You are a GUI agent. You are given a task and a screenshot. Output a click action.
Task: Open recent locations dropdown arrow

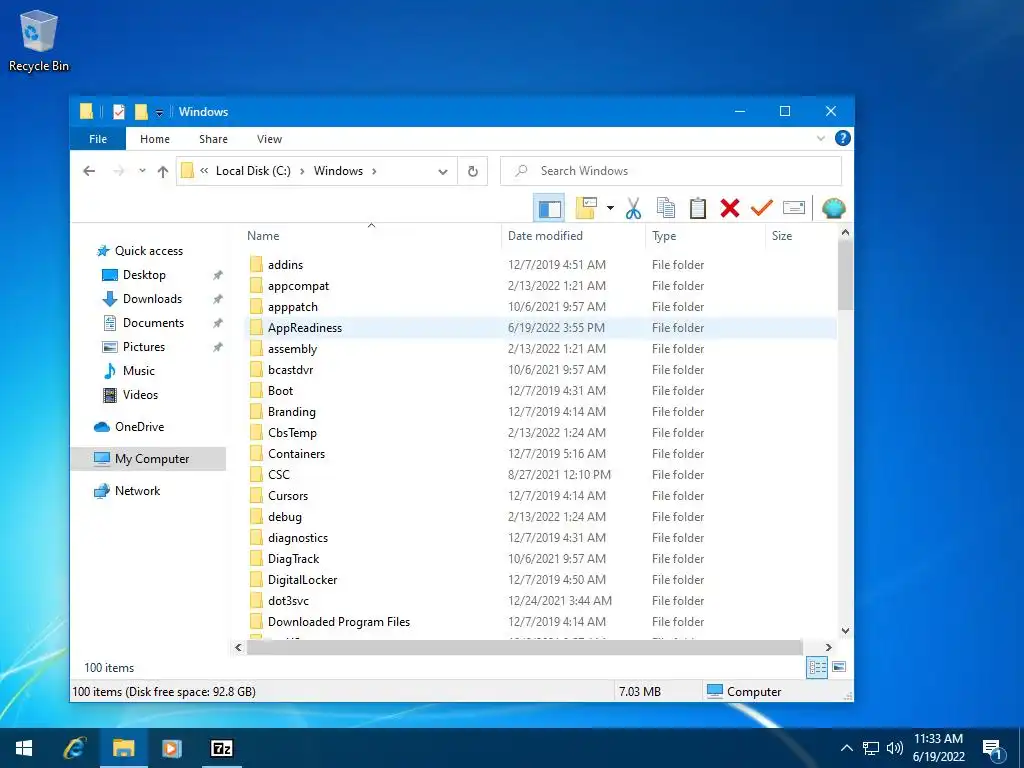142,171
